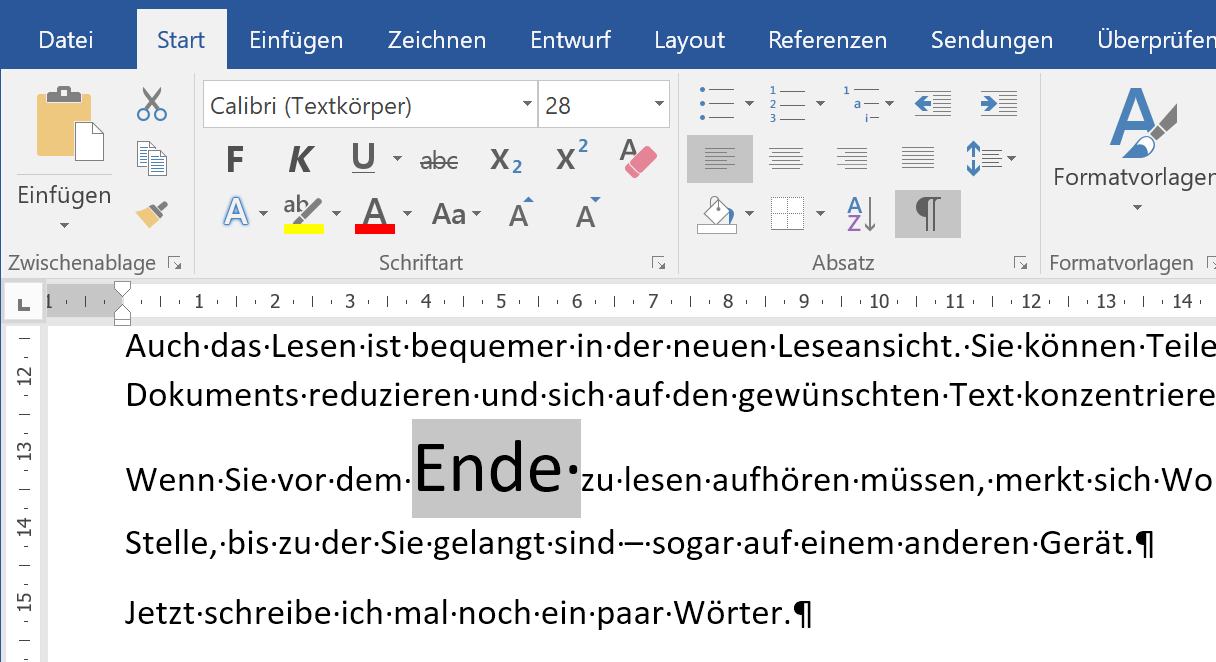Toggle bold with the F icon
Viewport: 1216px width, 662px height.
click(x=236, y=158)
